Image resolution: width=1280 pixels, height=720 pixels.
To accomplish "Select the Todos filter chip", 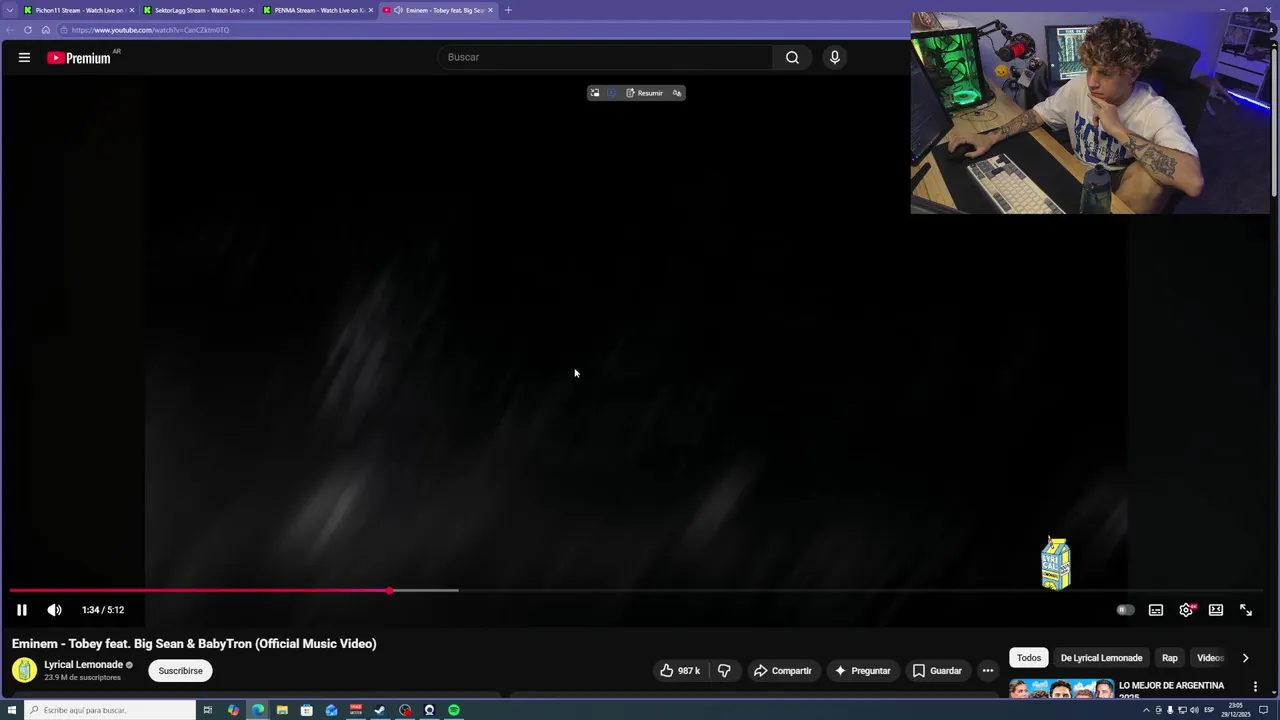I will point(1029,658).
